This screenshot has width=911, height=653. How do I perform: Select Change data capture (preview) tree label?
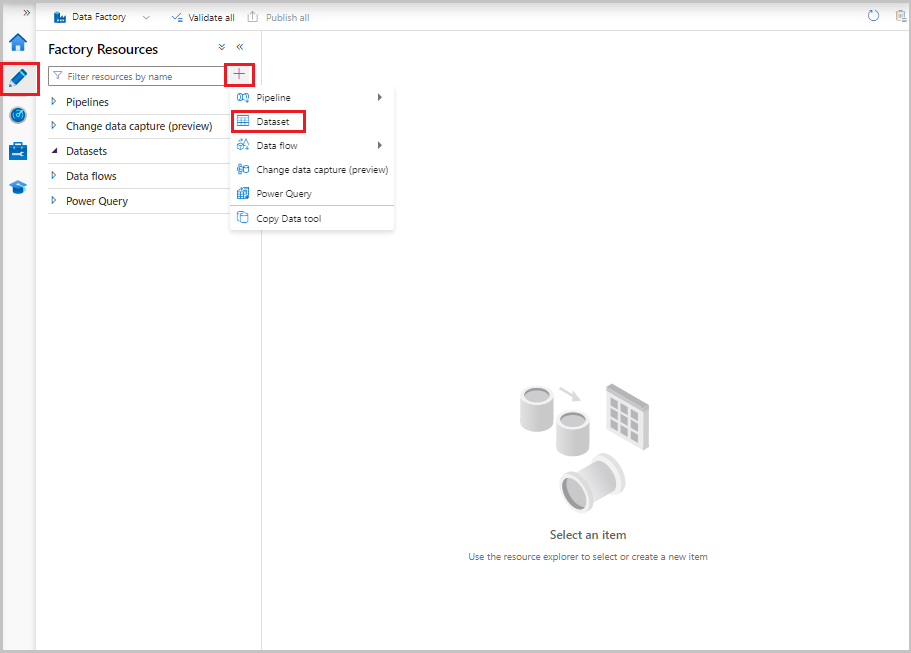[139, 126]
